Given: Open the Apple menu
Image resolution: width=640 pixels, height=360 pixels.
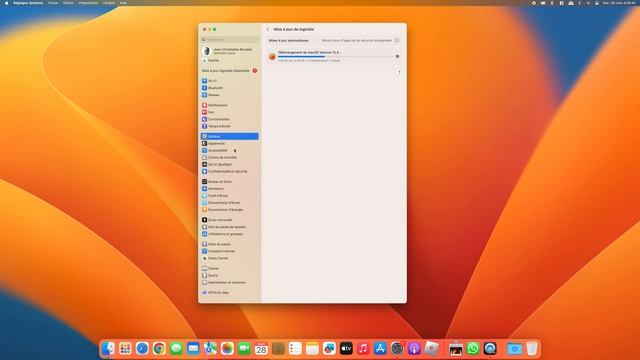Looking at the screenshot, I should click(x=7, y=3).
